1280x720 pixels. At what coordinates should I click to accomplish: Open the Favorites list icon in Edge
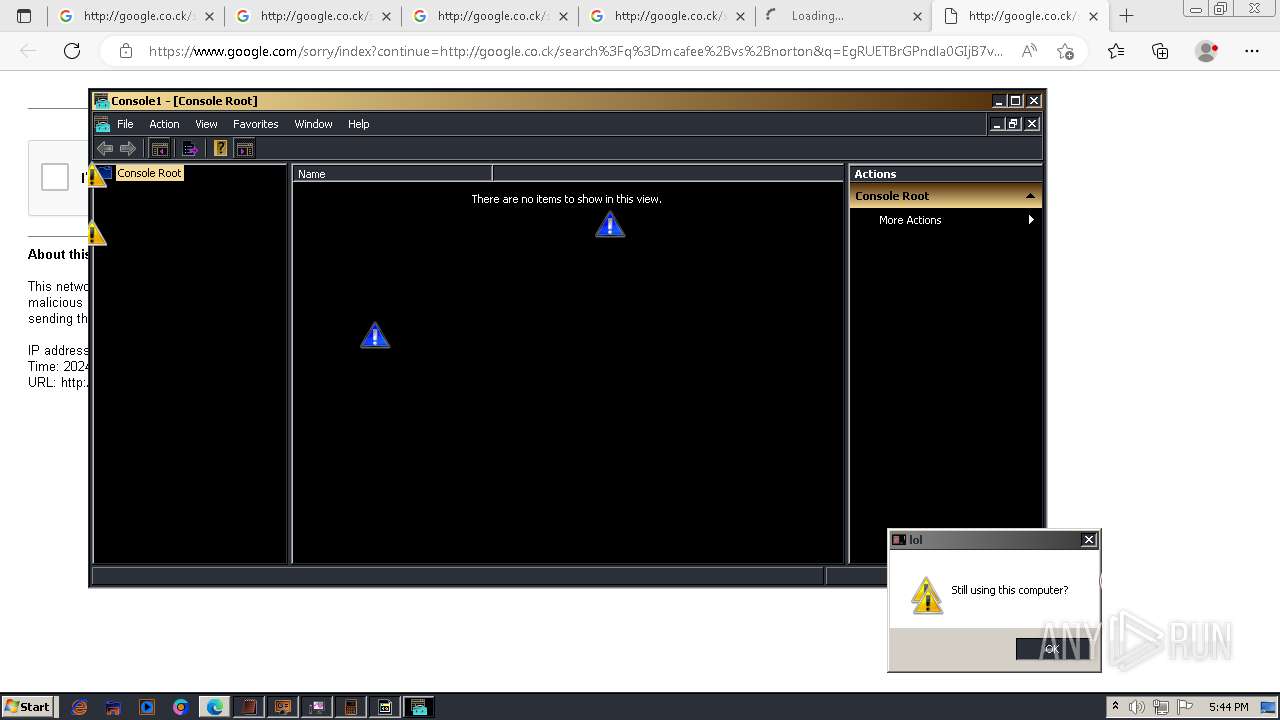coord(1116,51)
